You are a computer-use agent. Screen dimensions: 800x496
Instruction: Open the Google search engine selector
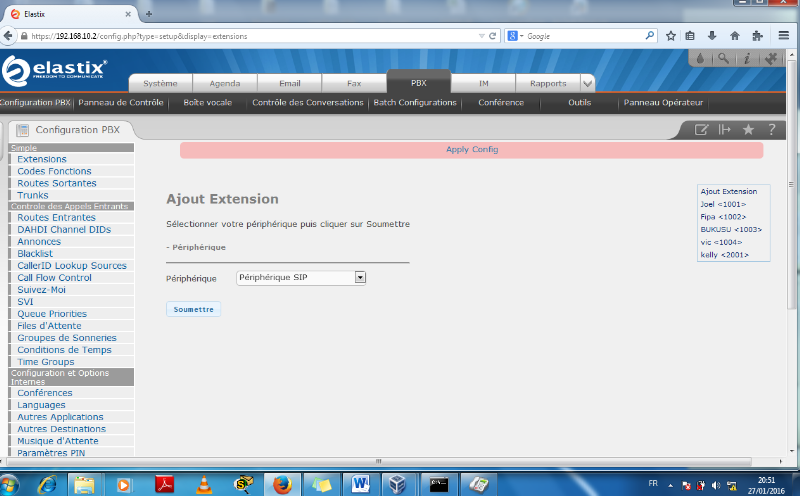point(515,35)
